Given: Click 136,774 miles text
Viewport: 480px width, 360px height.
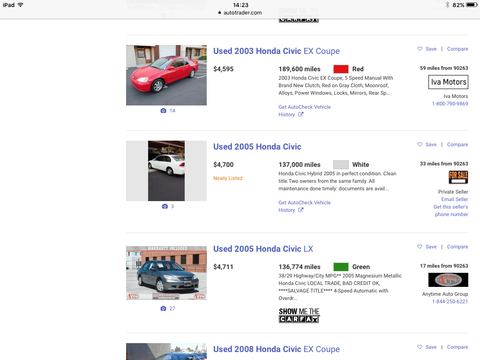Looking at the screenshot, I should 299,267.
